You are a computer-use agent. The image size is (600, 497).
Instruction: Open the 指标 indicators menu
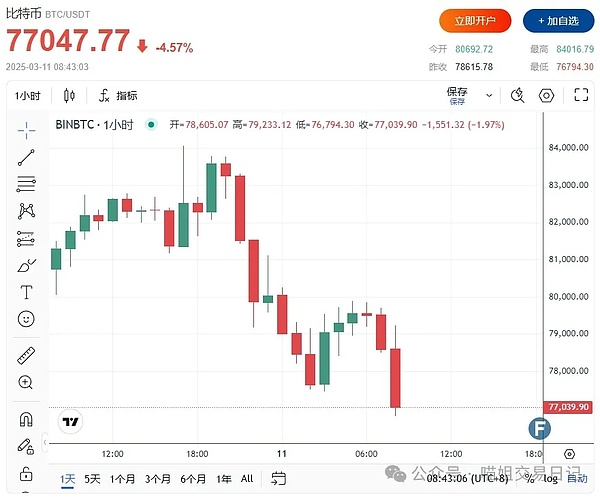[x=117, y=96]
